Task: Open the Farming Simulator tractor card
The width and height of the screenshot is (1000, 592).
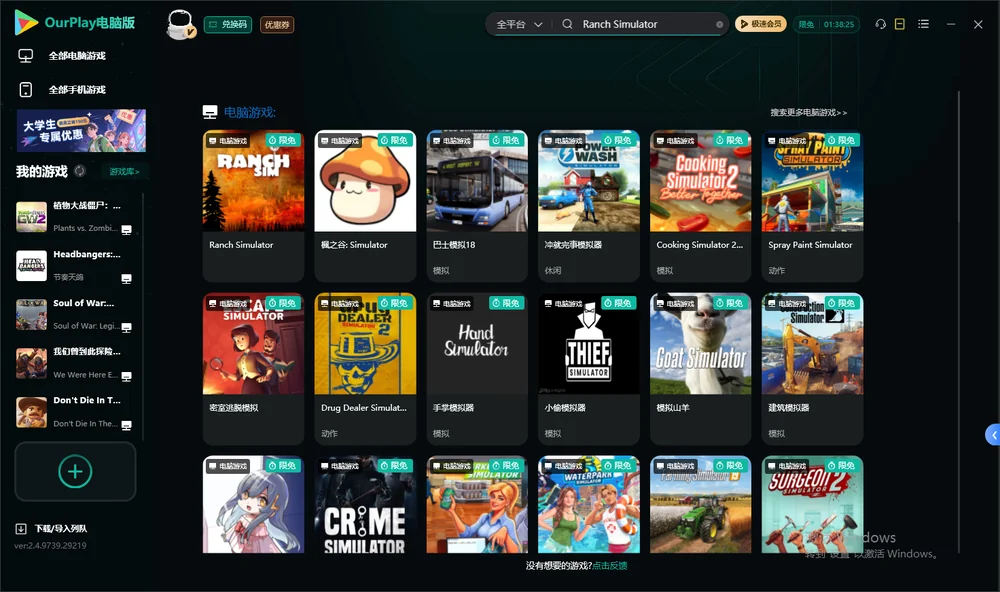Action: click(x=700, y=505)
